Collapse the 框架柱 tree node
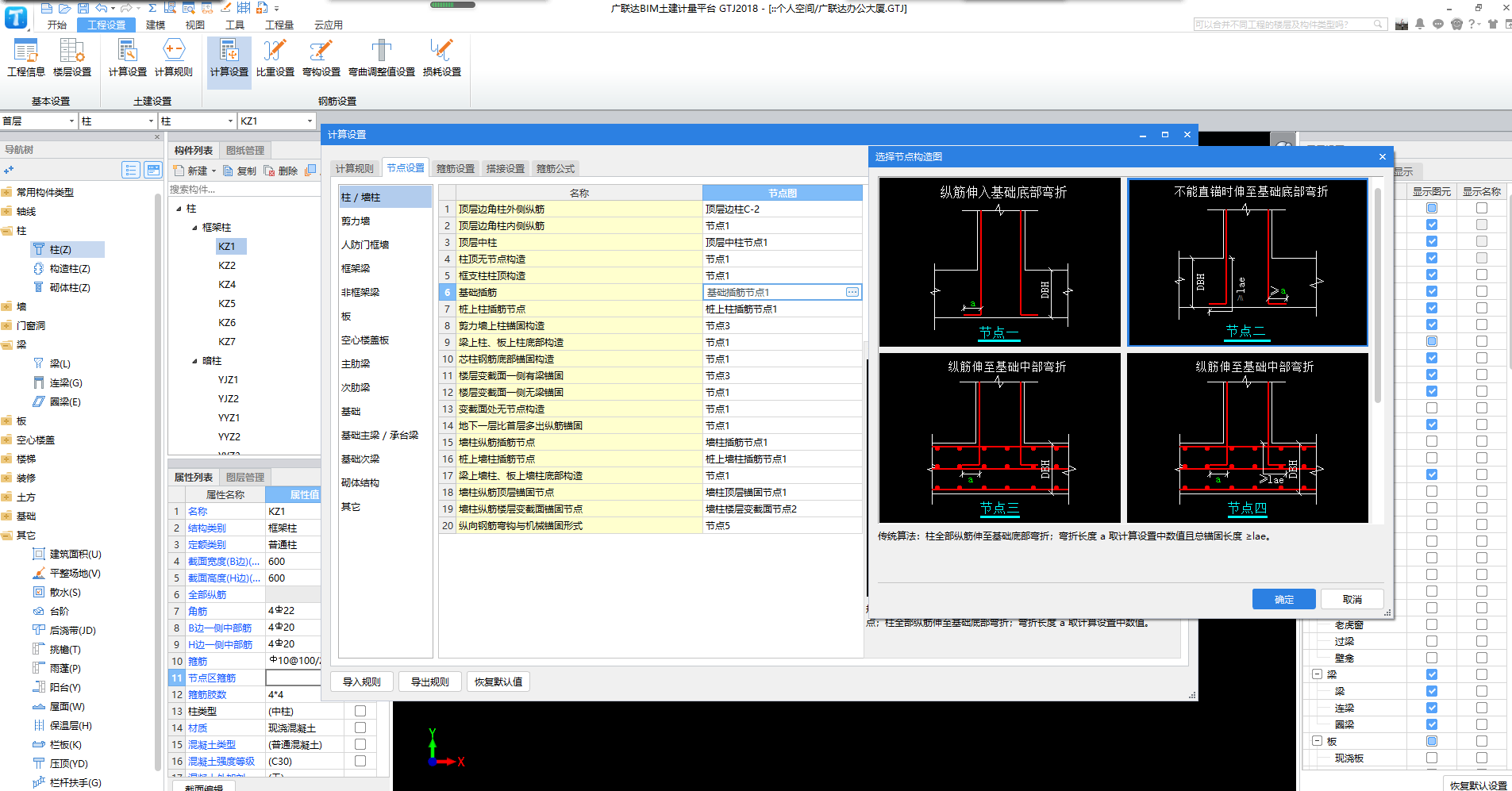The height and width of the screenshot is (791, 1512). 194,228
